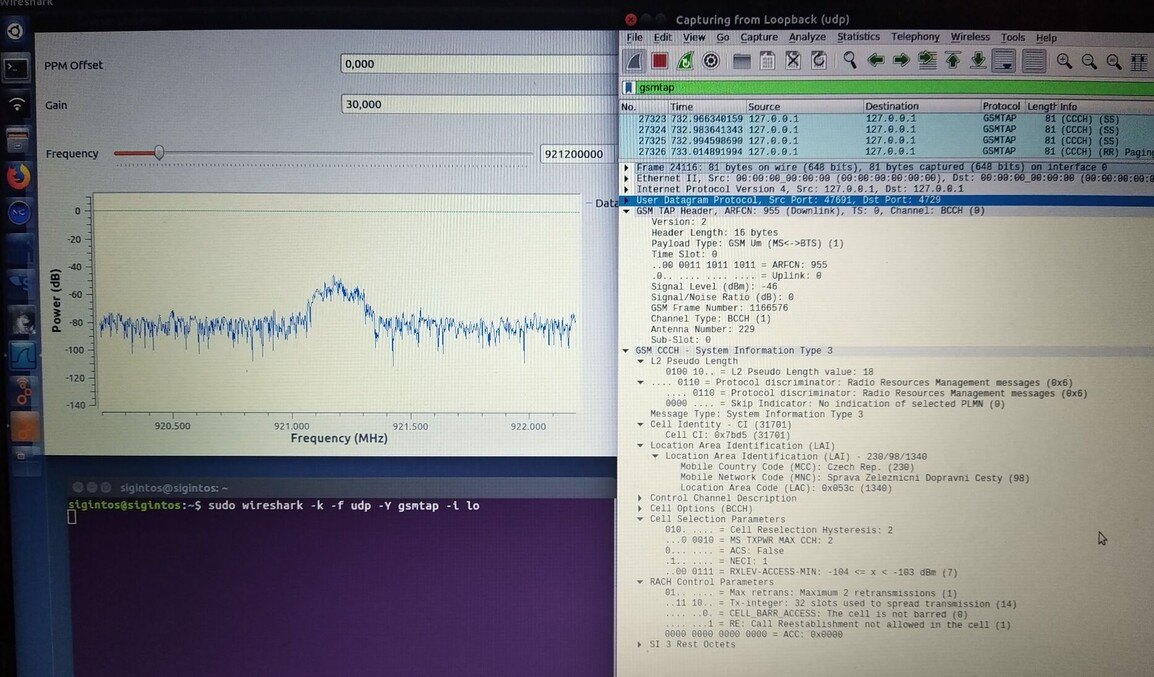Collapse the Cell Selection Parameters node
1154x677 pixels.
pos(640,519)
